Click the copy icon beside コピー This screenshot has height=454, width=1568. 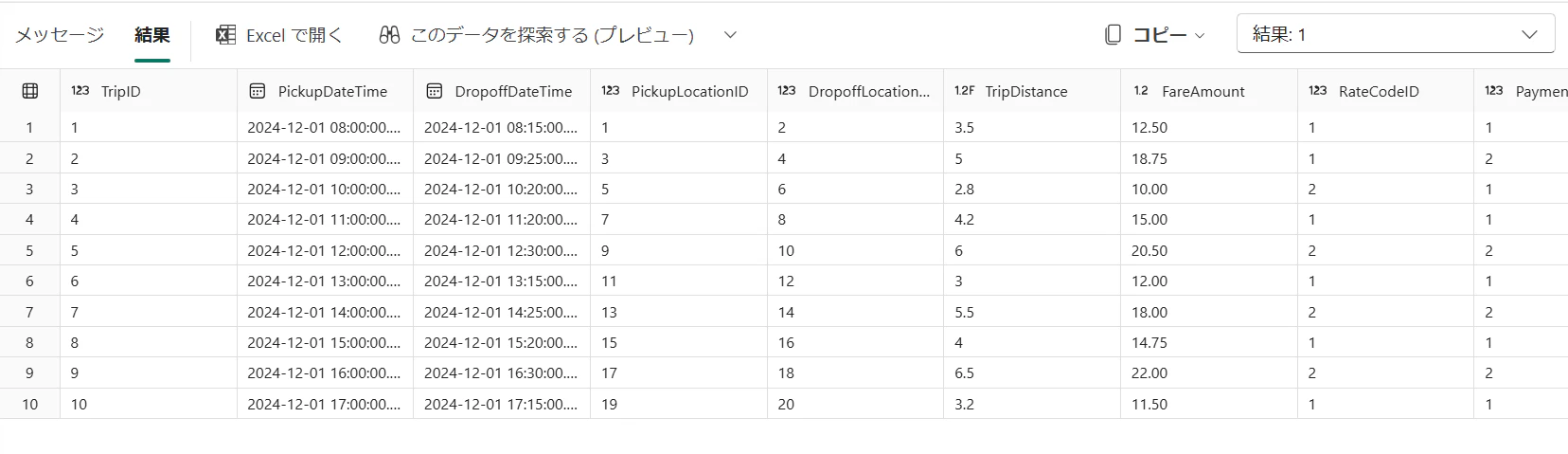click(1114, 35)
